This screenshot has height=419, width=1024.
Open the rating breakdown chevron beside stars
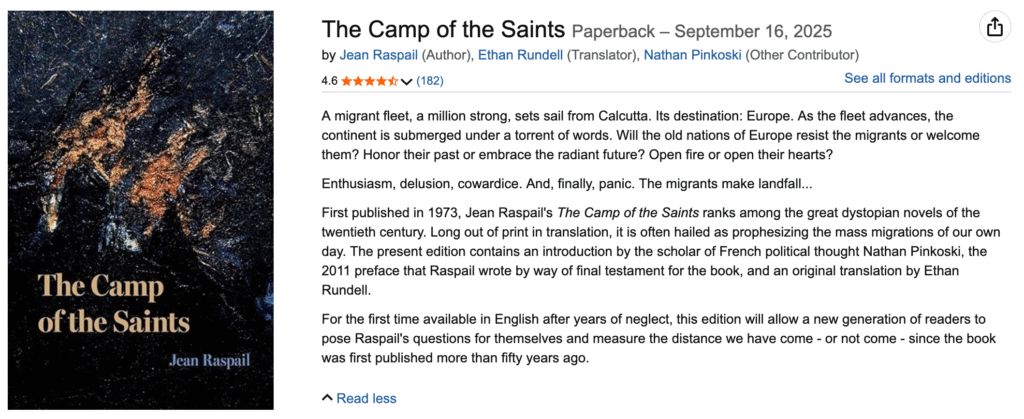[407, 81]
